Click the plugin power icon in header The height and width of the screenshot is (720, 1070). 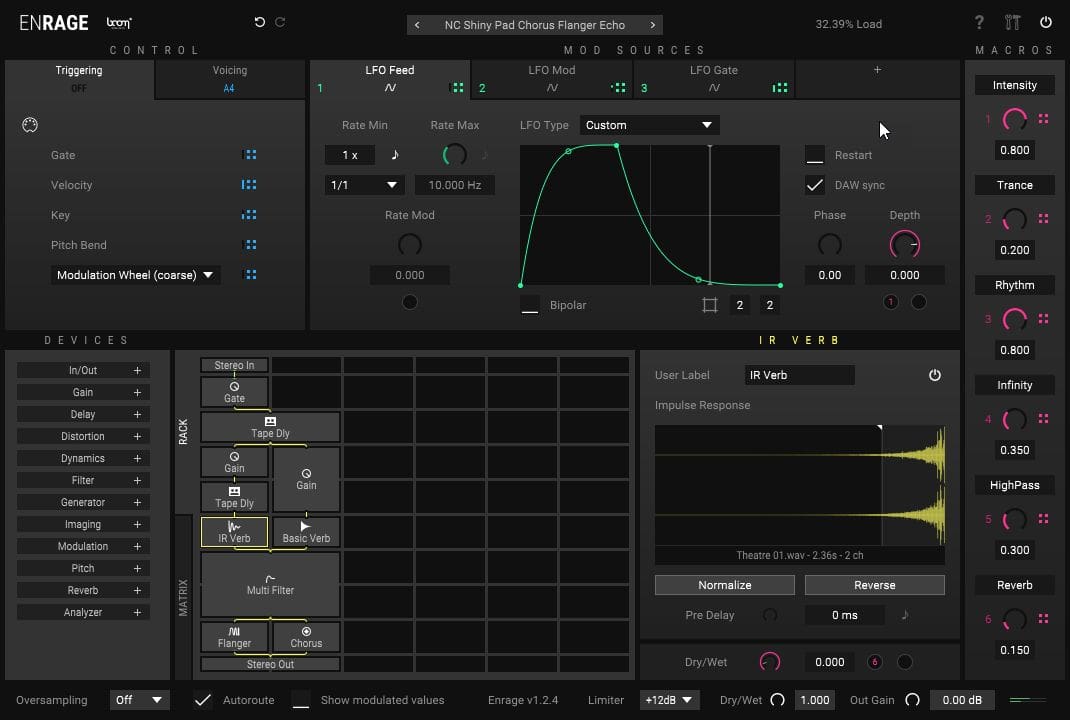pyautogui.click(x=1045, y=23)
